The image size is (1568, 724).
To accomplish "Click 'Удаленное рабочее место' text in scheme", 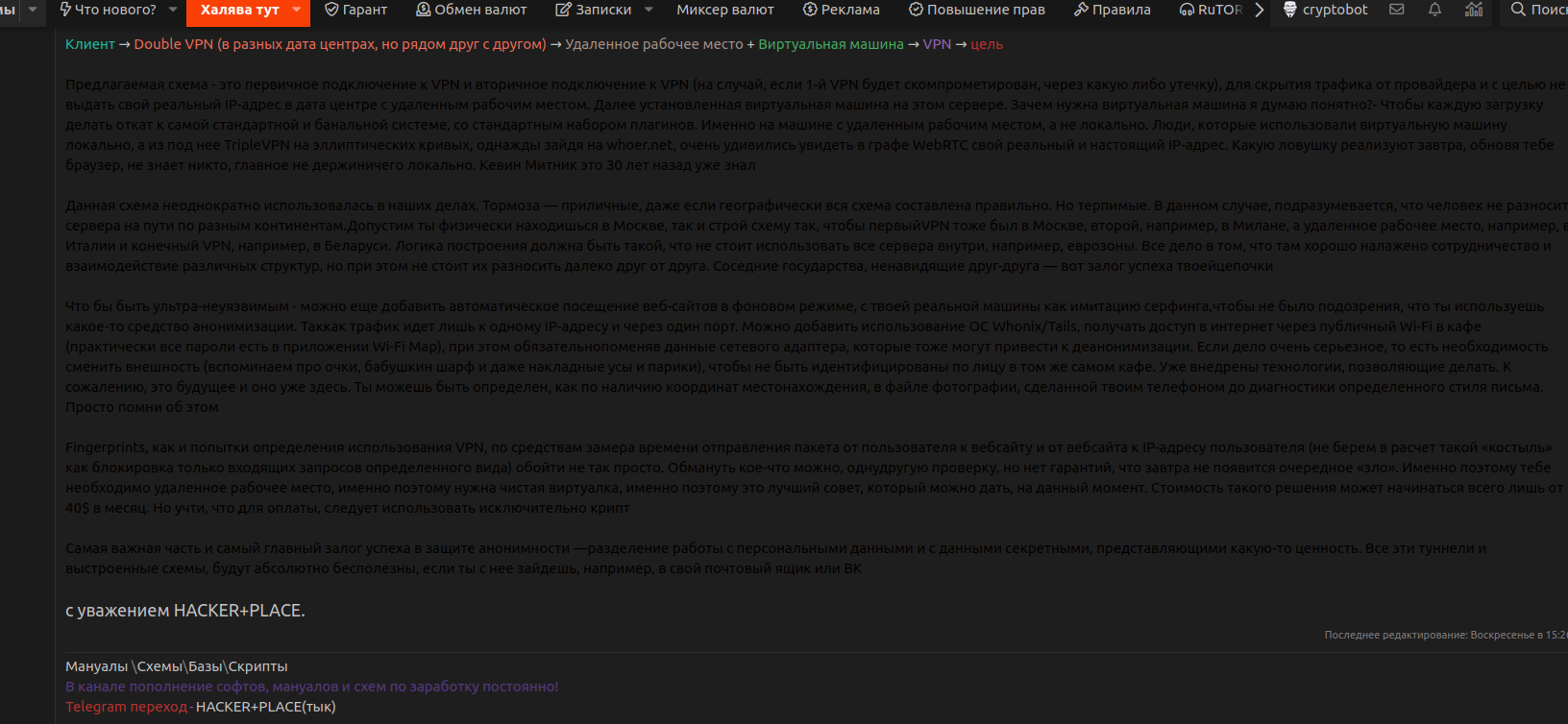I will 654,44.
